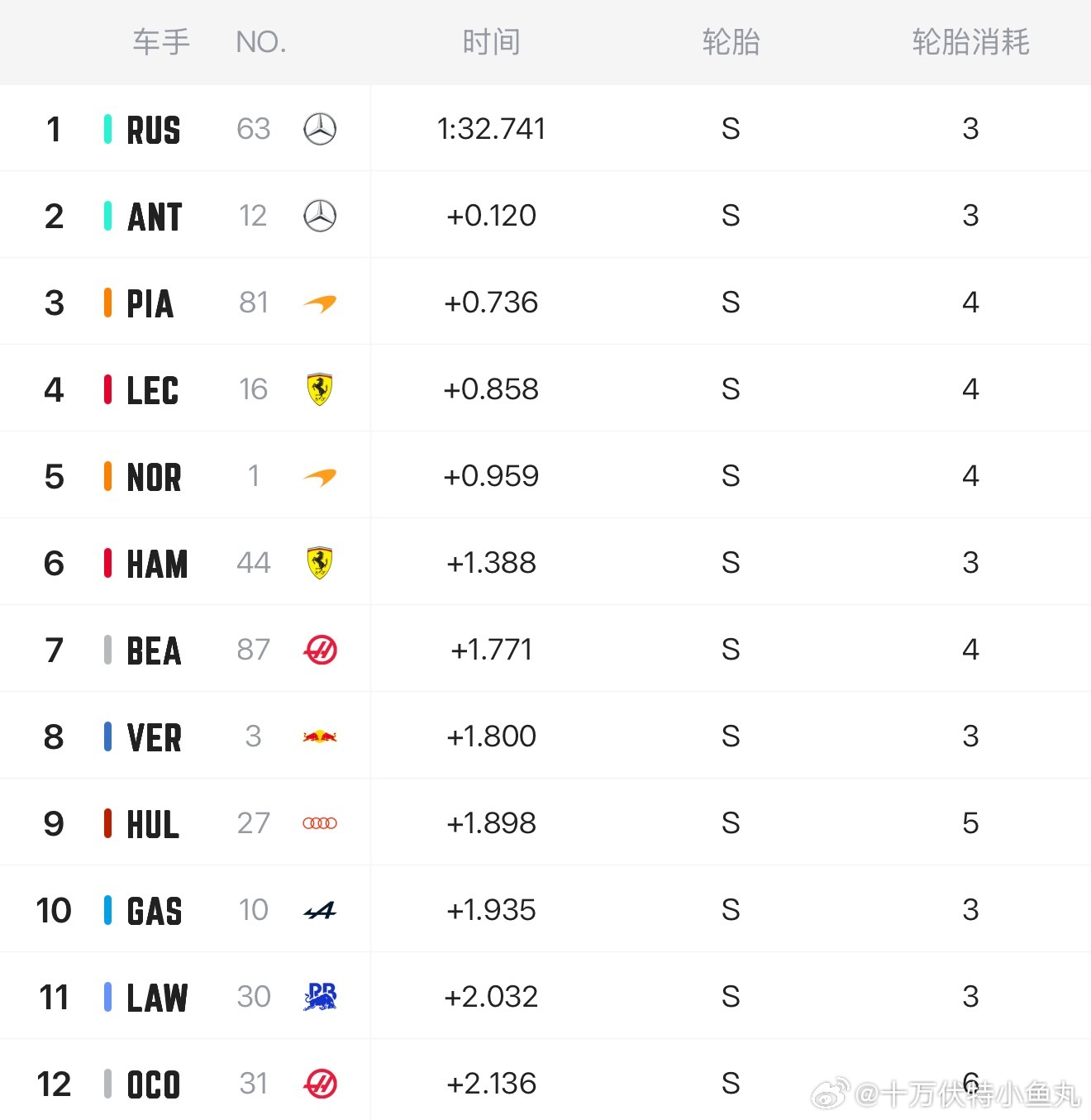Select the driver name OCO
Viewport: 1091px width, 1120px height.
154,1084
